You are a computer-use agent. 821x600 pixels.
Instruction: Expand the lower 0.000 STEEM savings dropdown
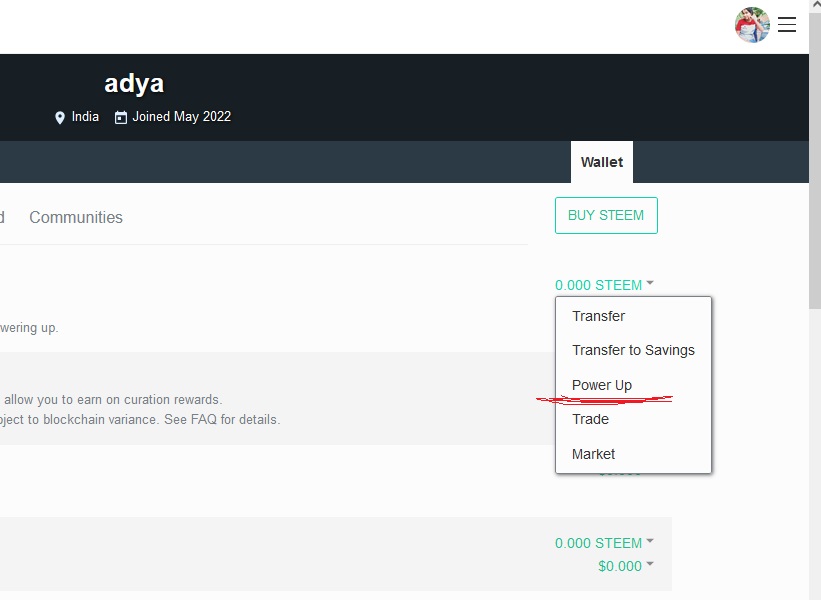(604, 543)
